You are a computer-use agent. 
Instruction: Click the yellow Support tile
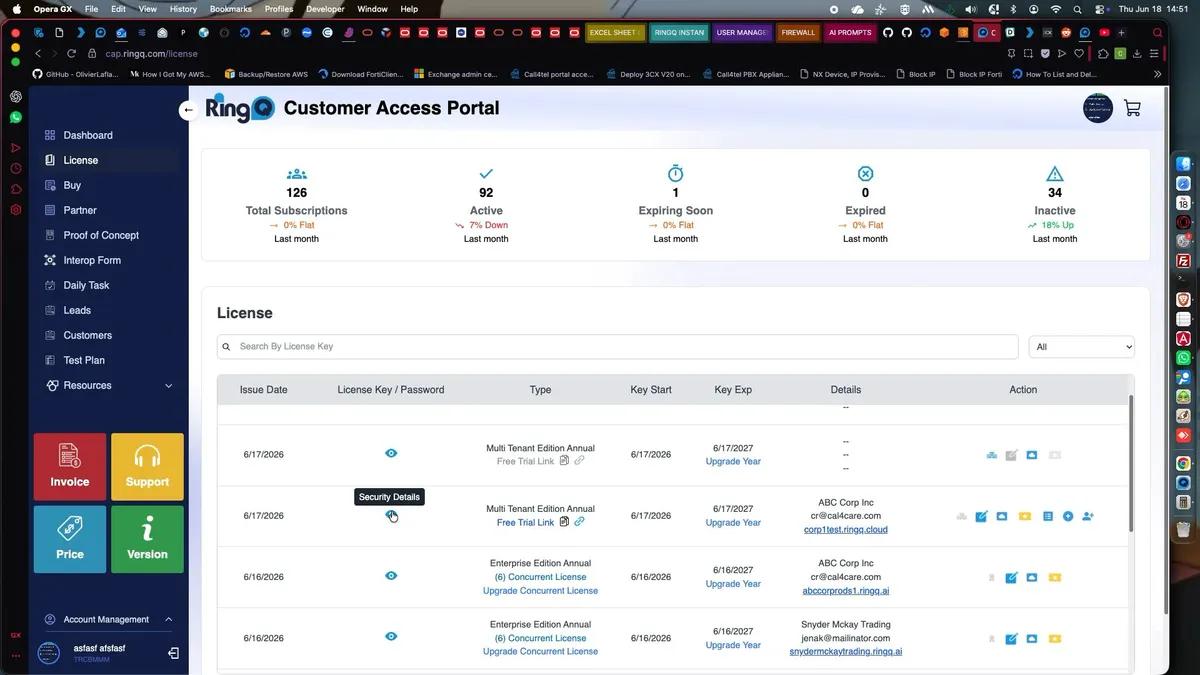[147, 467]
